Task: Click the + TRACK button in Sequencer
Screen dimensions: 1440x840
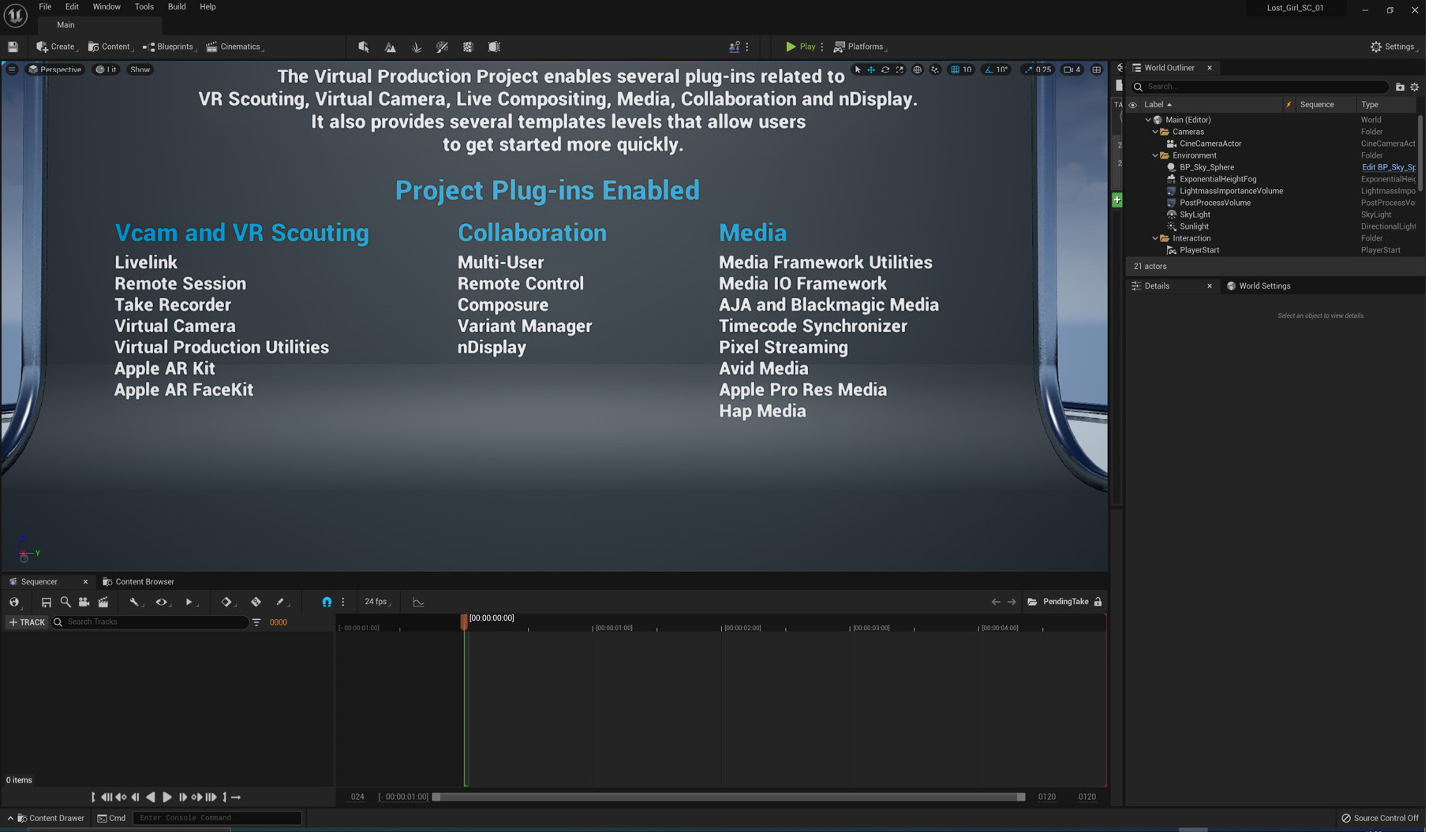Action: [x=27, y=623]
